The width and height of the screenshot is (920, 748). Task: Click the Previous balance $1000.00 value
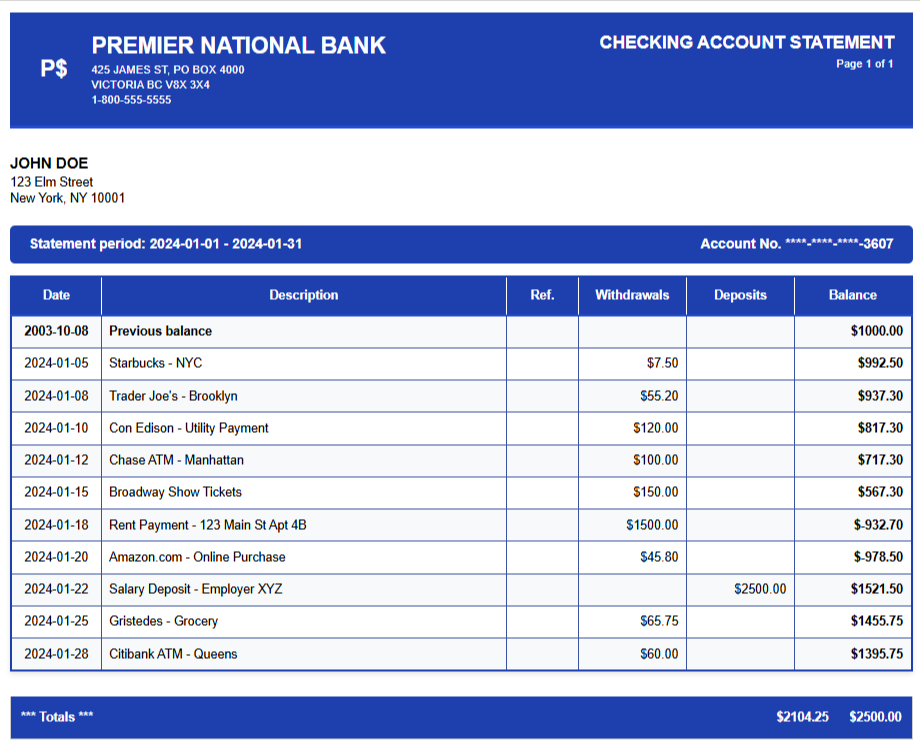(875, 331)
